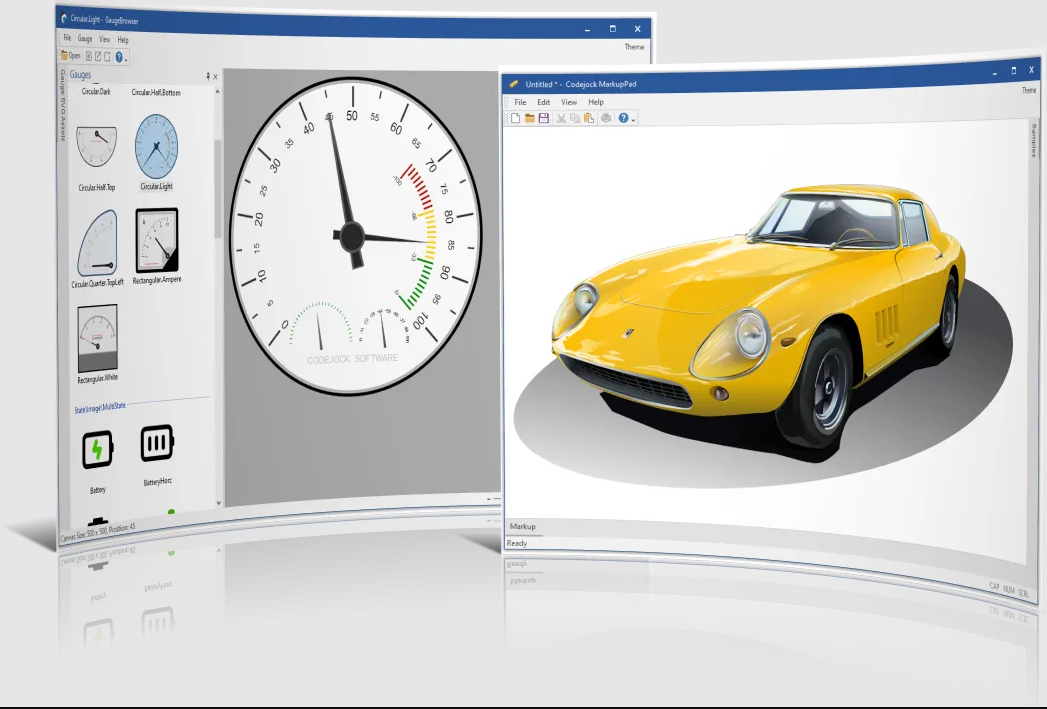Click Cut scissors icon in MarkupPad toolbar
This screenshot has width=1047, height=709.
coord(561,118)
